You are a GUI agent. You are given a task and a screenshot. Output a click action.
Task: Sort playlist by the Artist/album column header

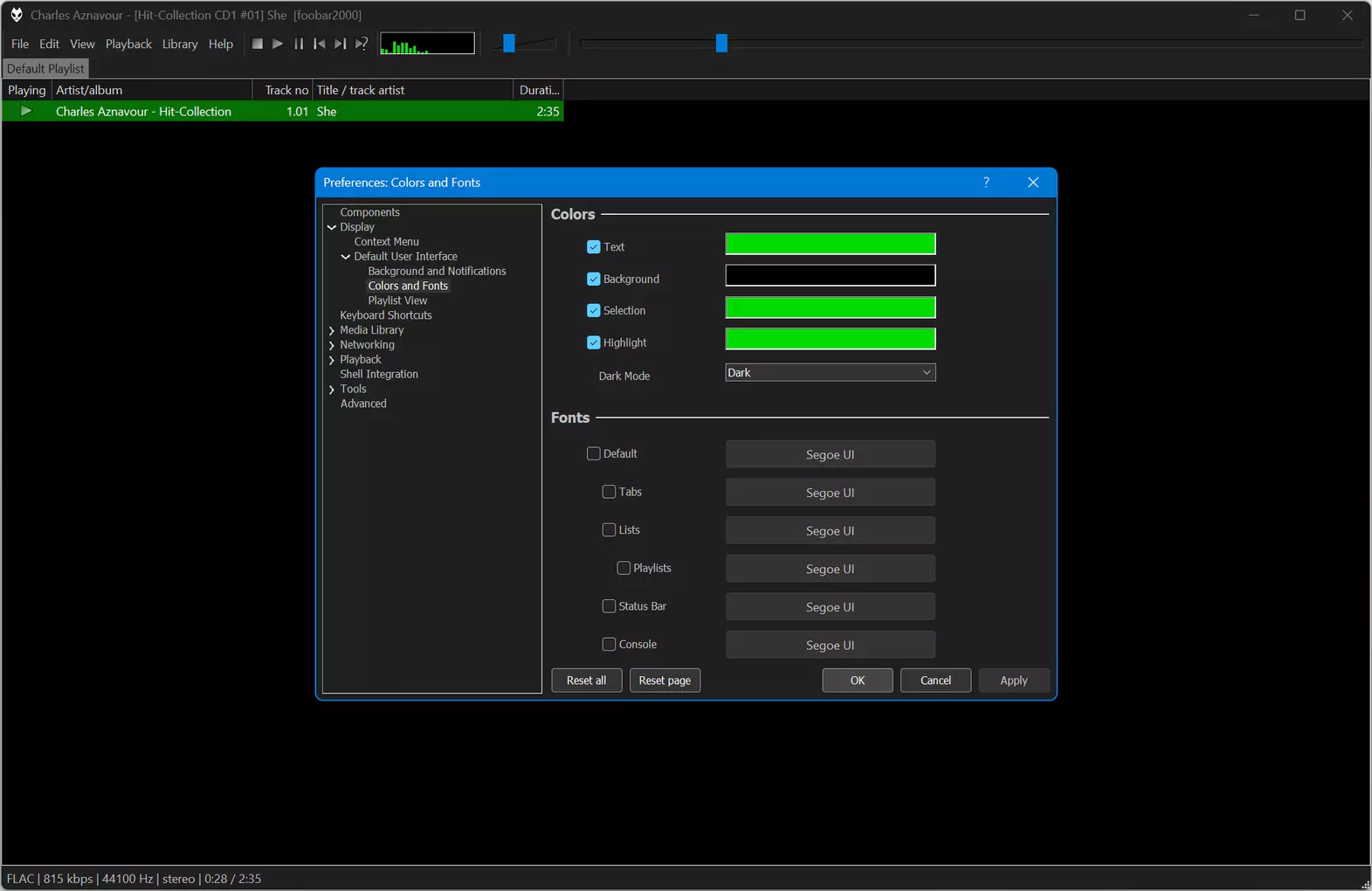pos(152,90)
